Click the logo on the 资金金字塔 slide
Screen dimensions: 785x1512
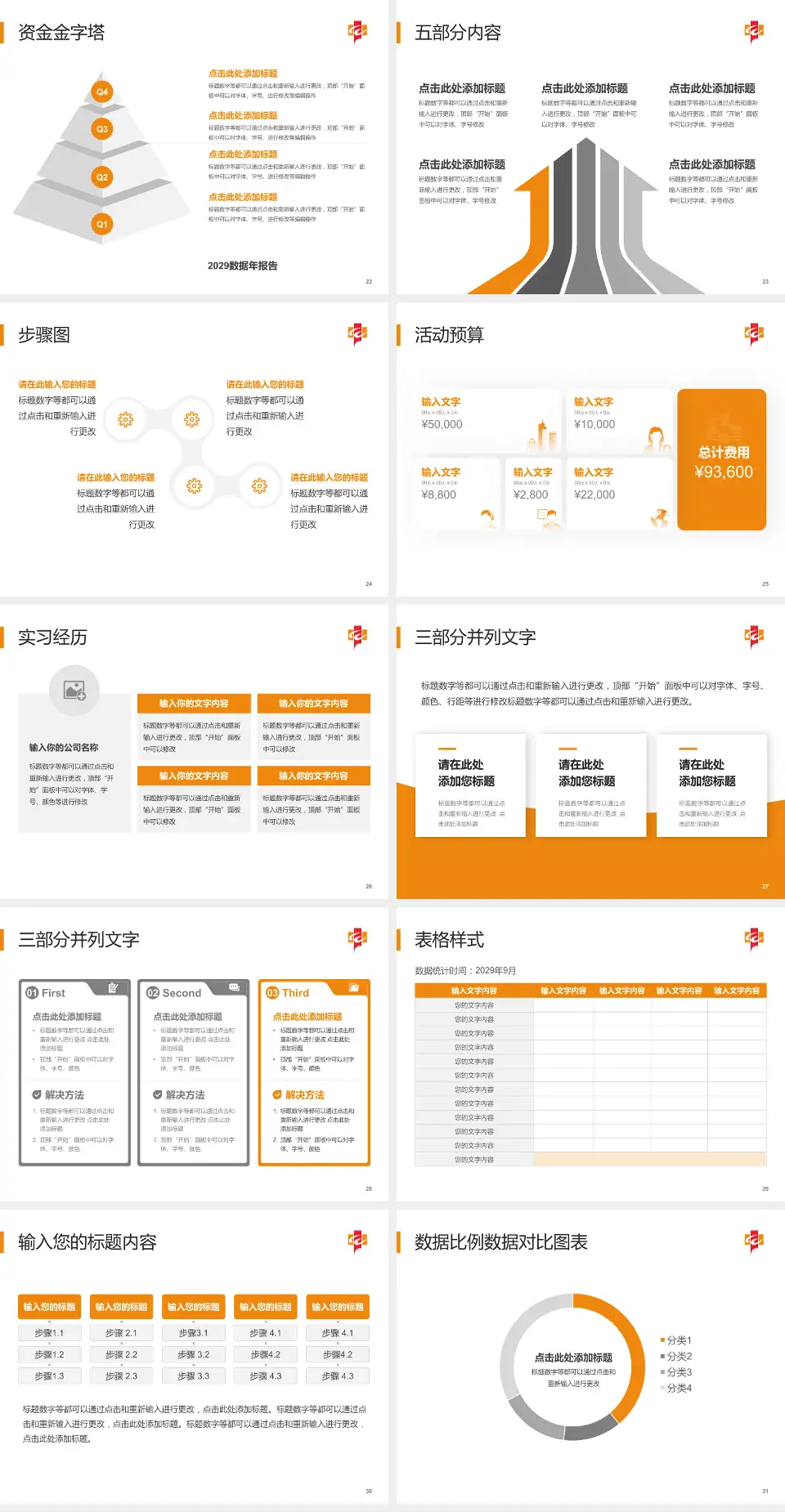point(357,32)
